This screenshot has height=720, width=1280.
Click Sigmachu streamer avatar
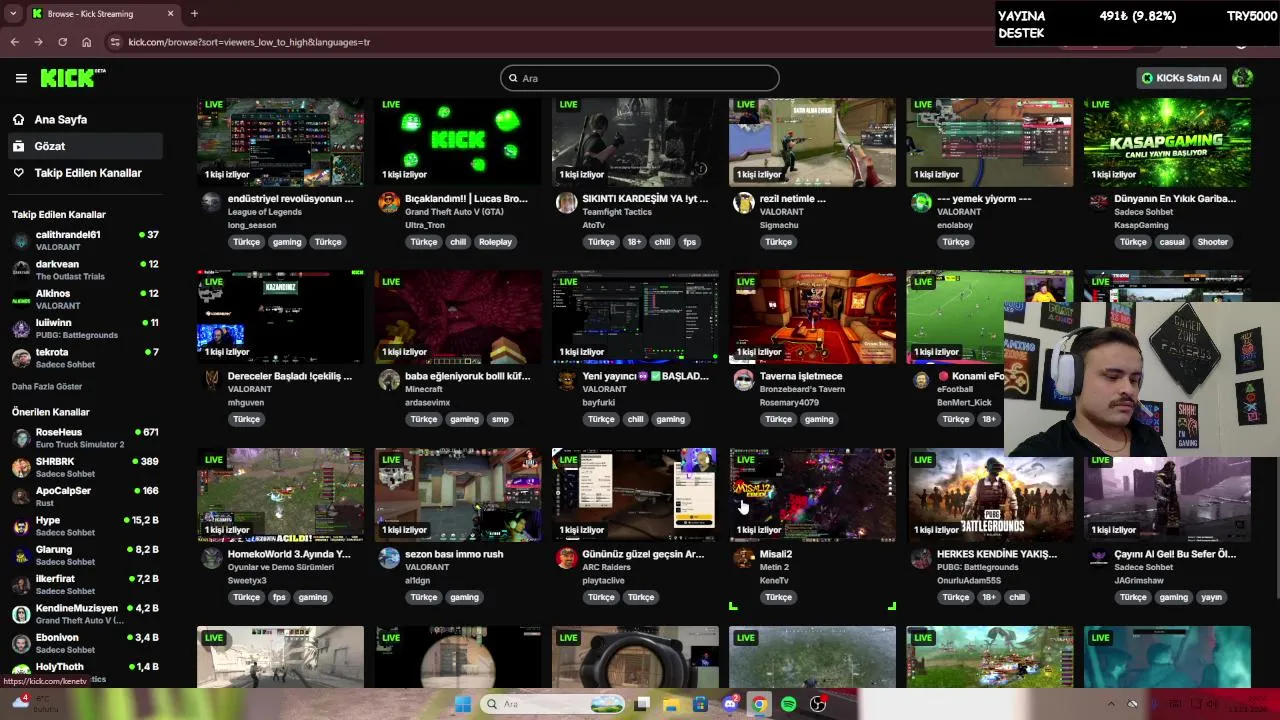coord(743,203)
